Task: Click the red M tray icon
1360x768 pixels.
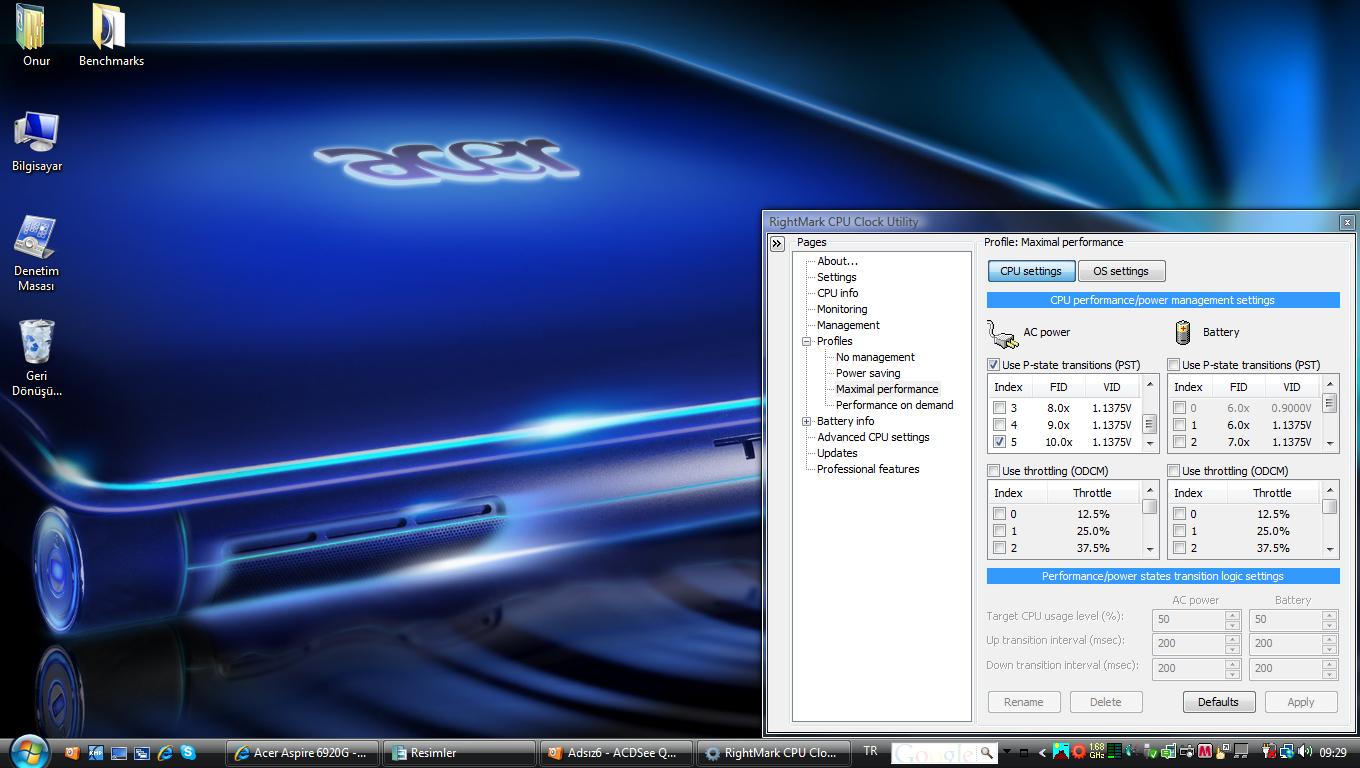Action: coord(1204,752)
